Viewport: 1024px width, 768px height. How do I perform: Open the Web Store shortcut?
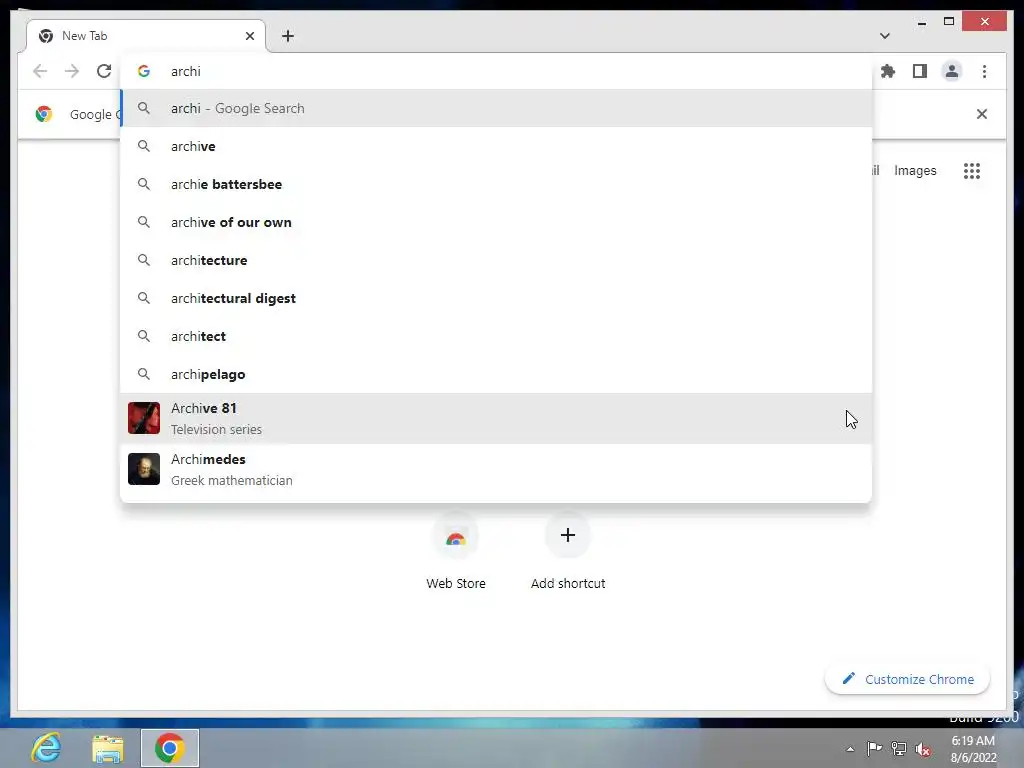tap(456, 552)
